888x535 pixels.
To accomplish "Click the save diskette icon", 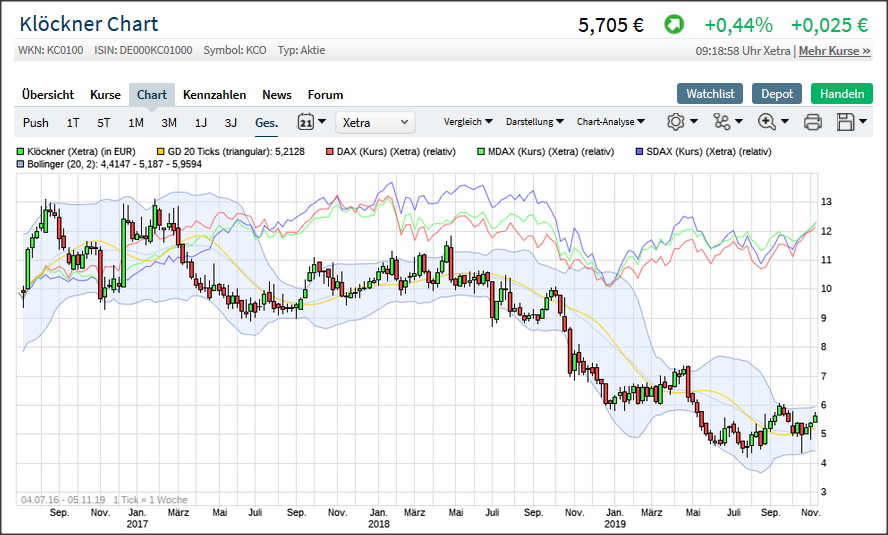I will [846, 122].
